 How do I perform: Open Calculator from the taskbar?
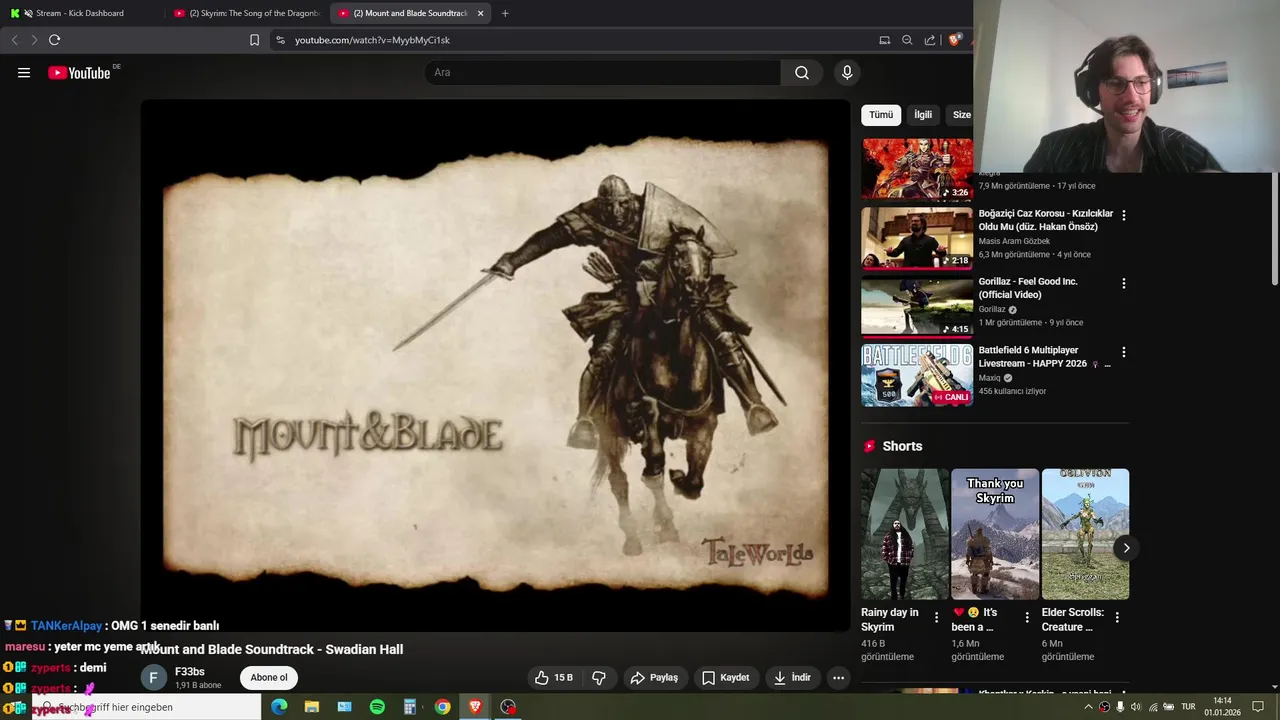coord(410,707)
